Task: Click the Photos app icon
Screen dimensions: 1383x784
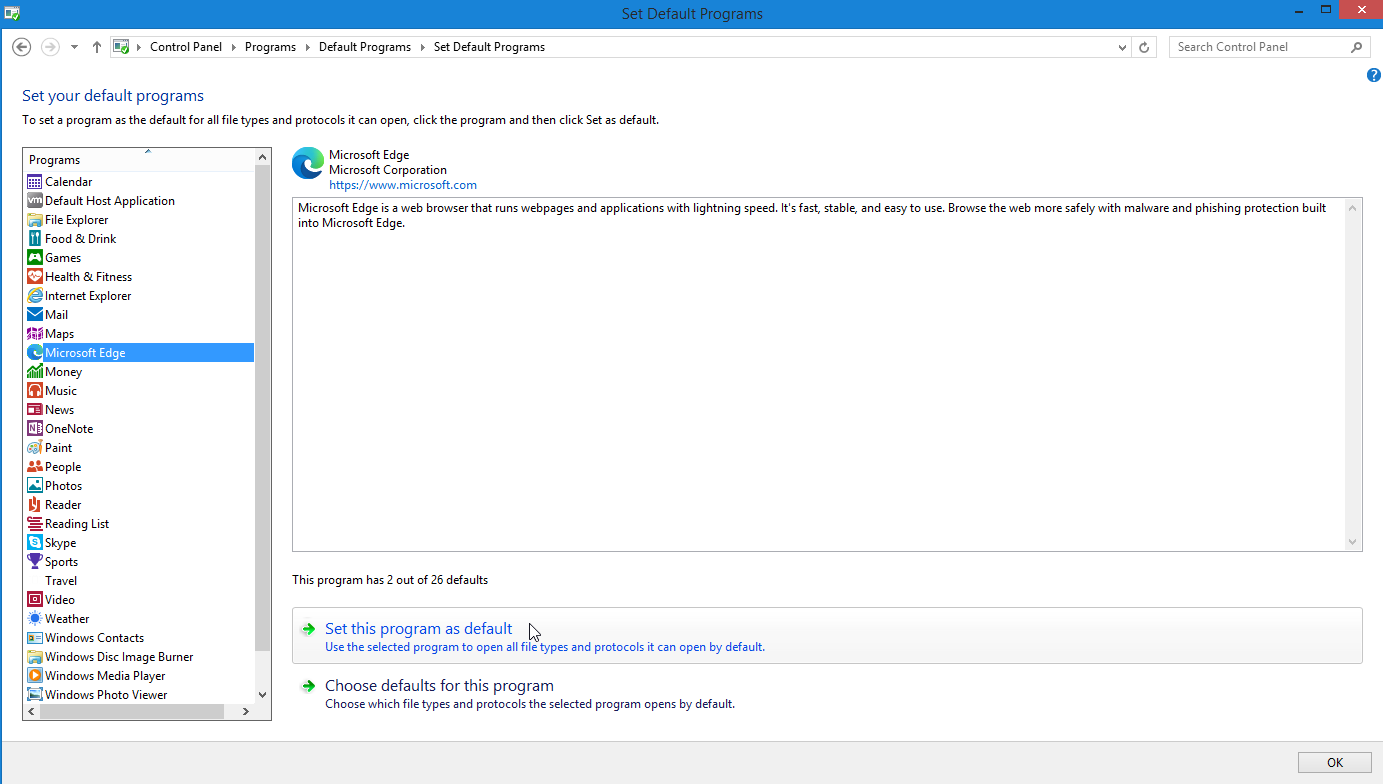Action: (35, 486)
